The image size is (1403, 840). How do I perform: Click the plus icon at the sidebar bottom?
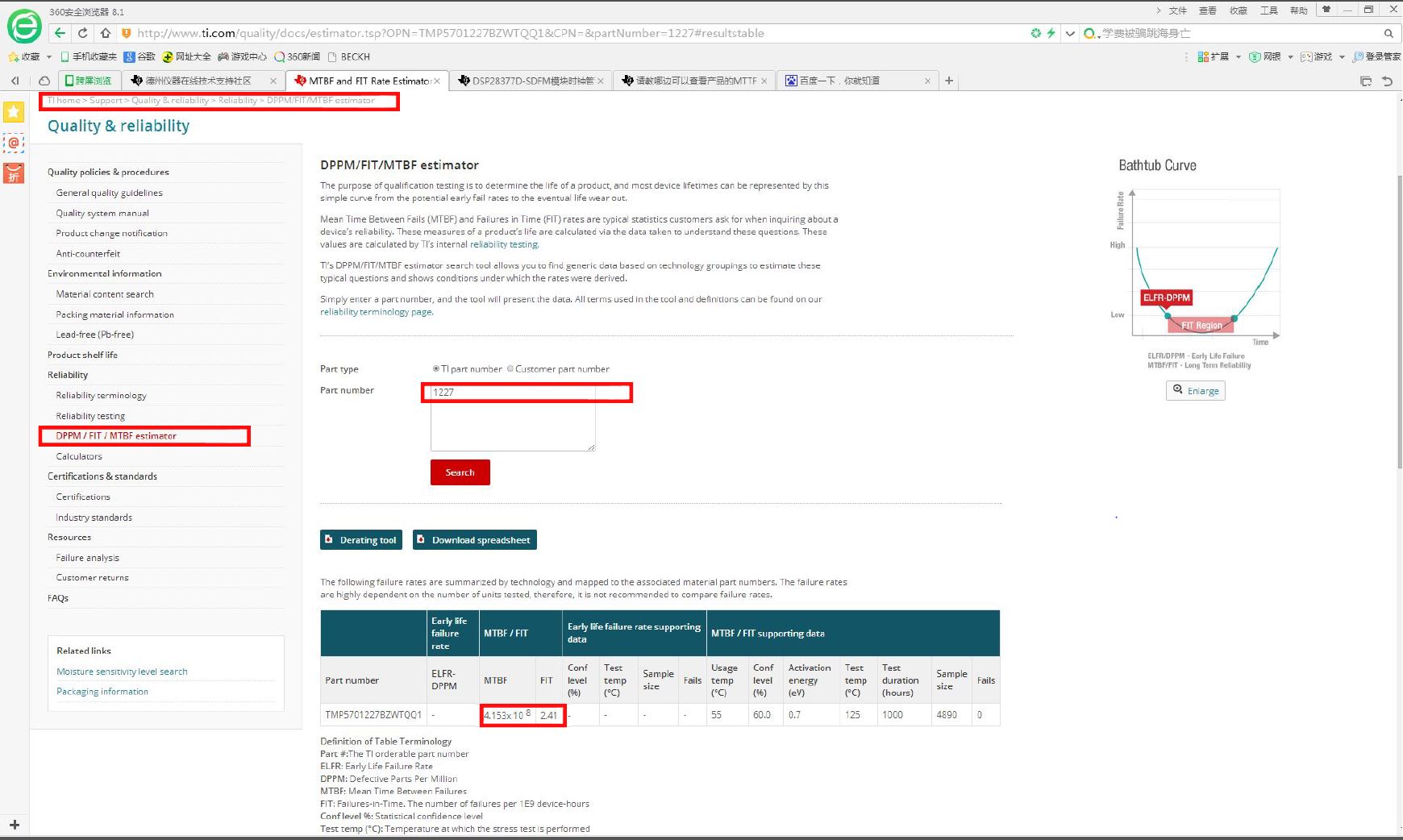coord(14,825)
